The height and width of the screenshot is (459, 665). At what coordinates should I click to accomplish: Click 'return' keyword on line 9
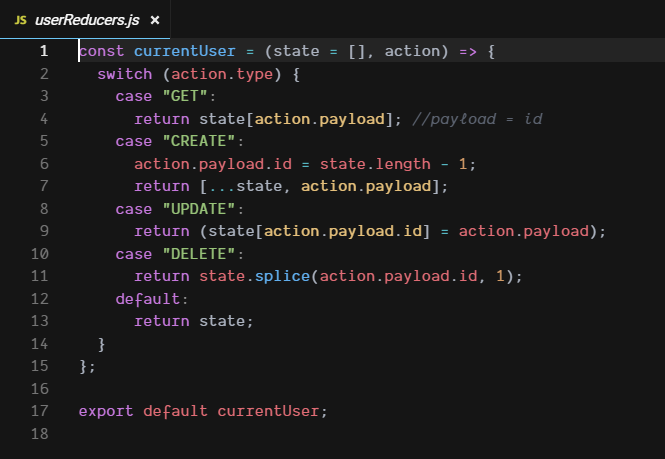click(162, 231)
